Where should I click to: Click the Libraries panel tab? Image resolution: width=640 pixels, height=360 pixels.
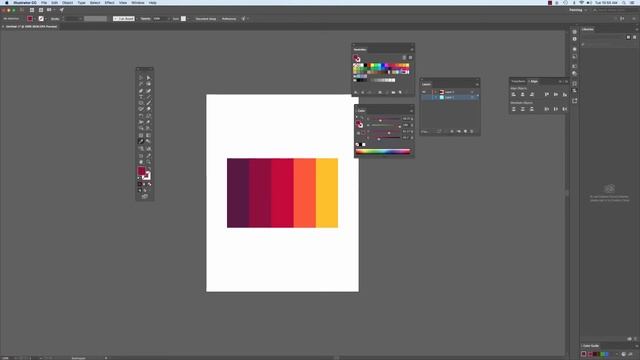click(588, 29)
